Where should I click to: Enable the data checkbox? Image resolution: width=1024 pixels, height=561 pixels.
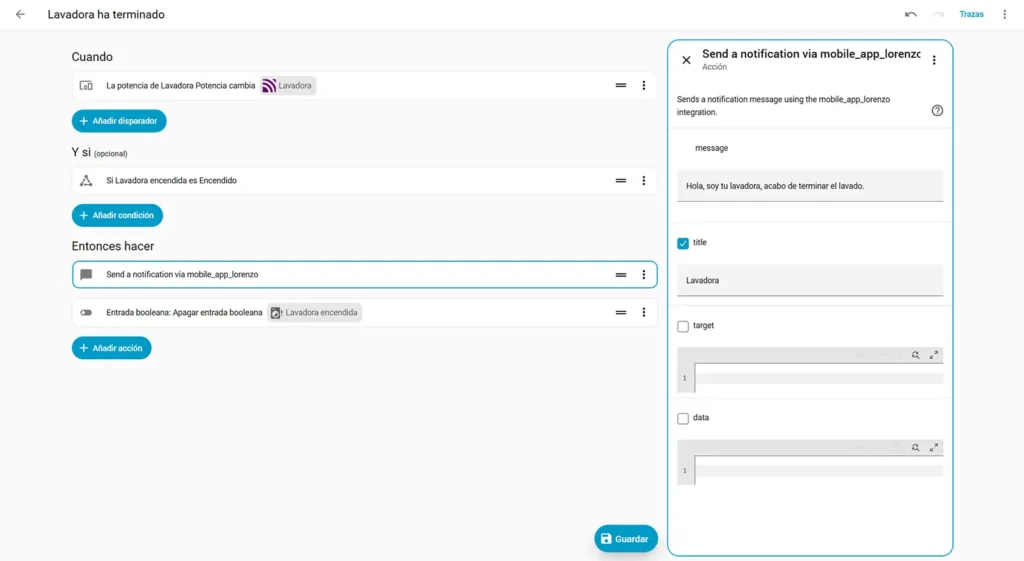click(683, 419)
